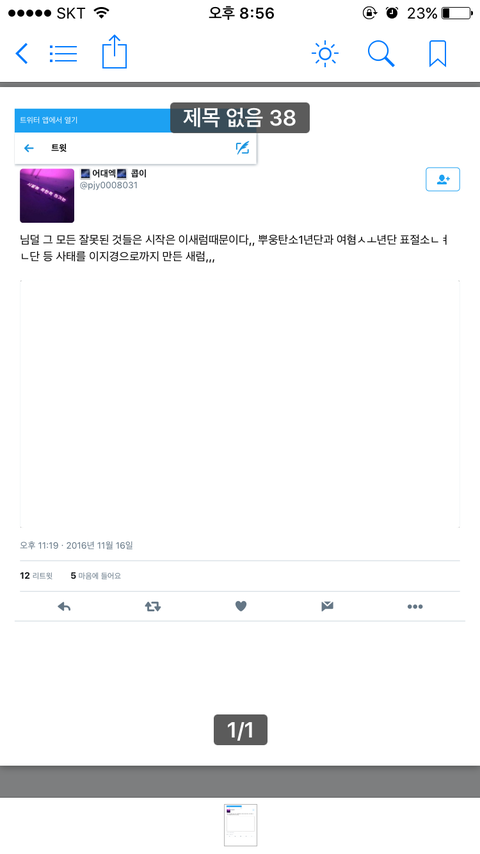Tap the heart like icon
This screenshot has height=854, width=480.
click(x=241, y=606)
